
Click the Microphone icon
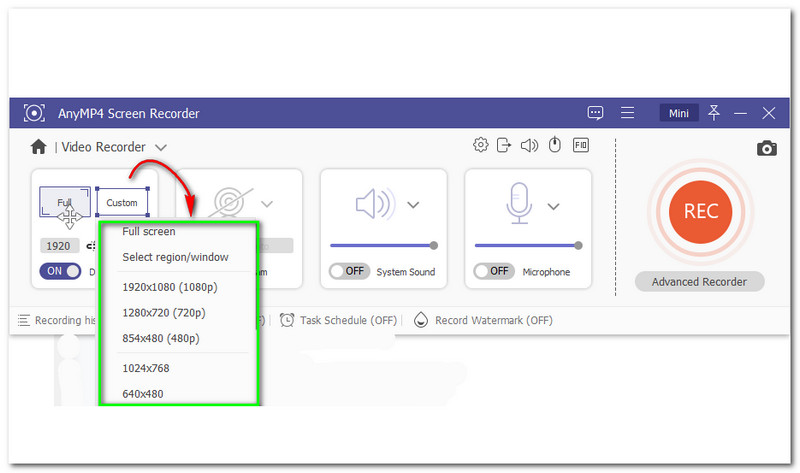tap(519, 203)
